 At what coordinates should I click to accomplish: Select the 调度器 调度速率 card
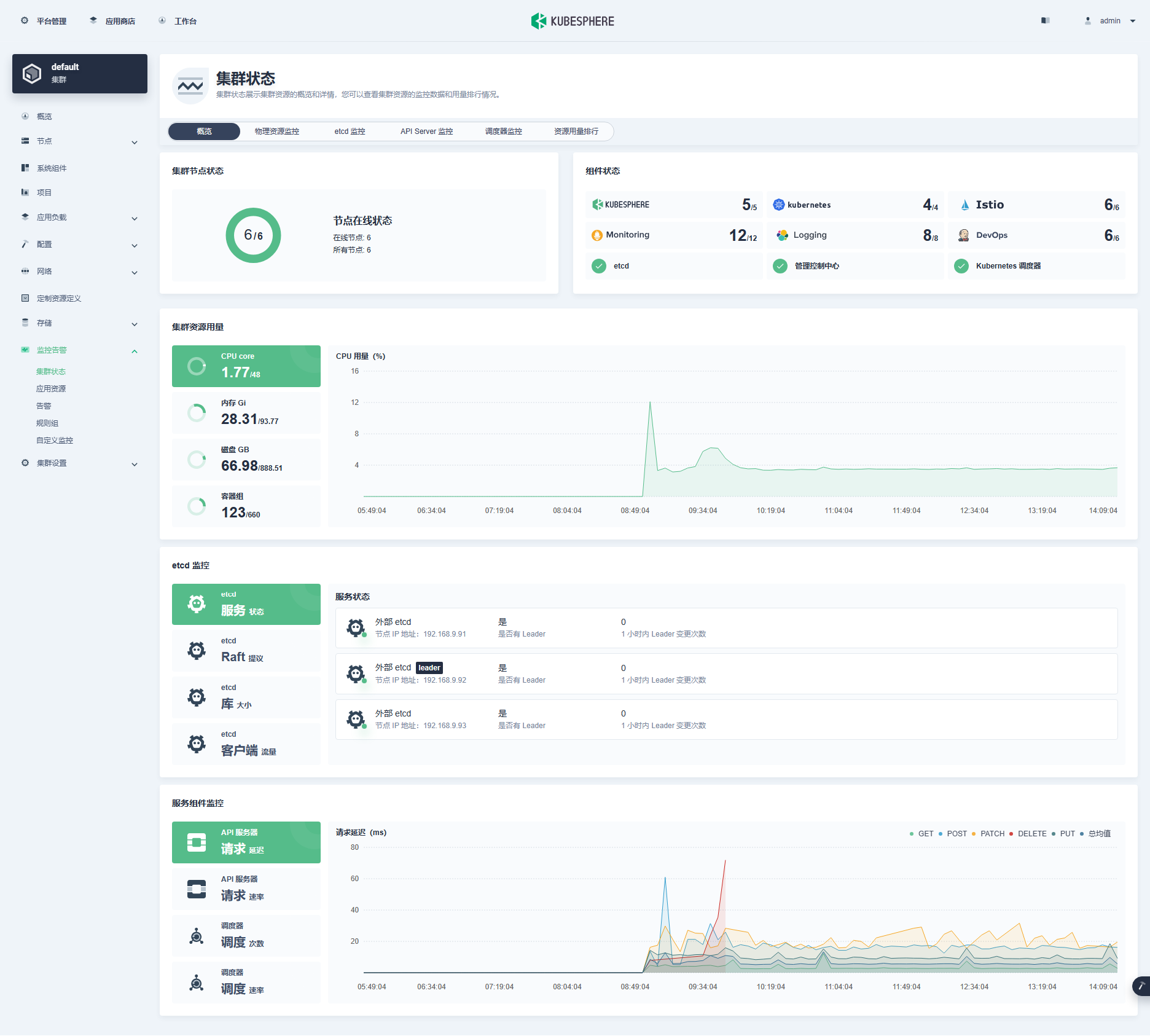click(246, 983)
